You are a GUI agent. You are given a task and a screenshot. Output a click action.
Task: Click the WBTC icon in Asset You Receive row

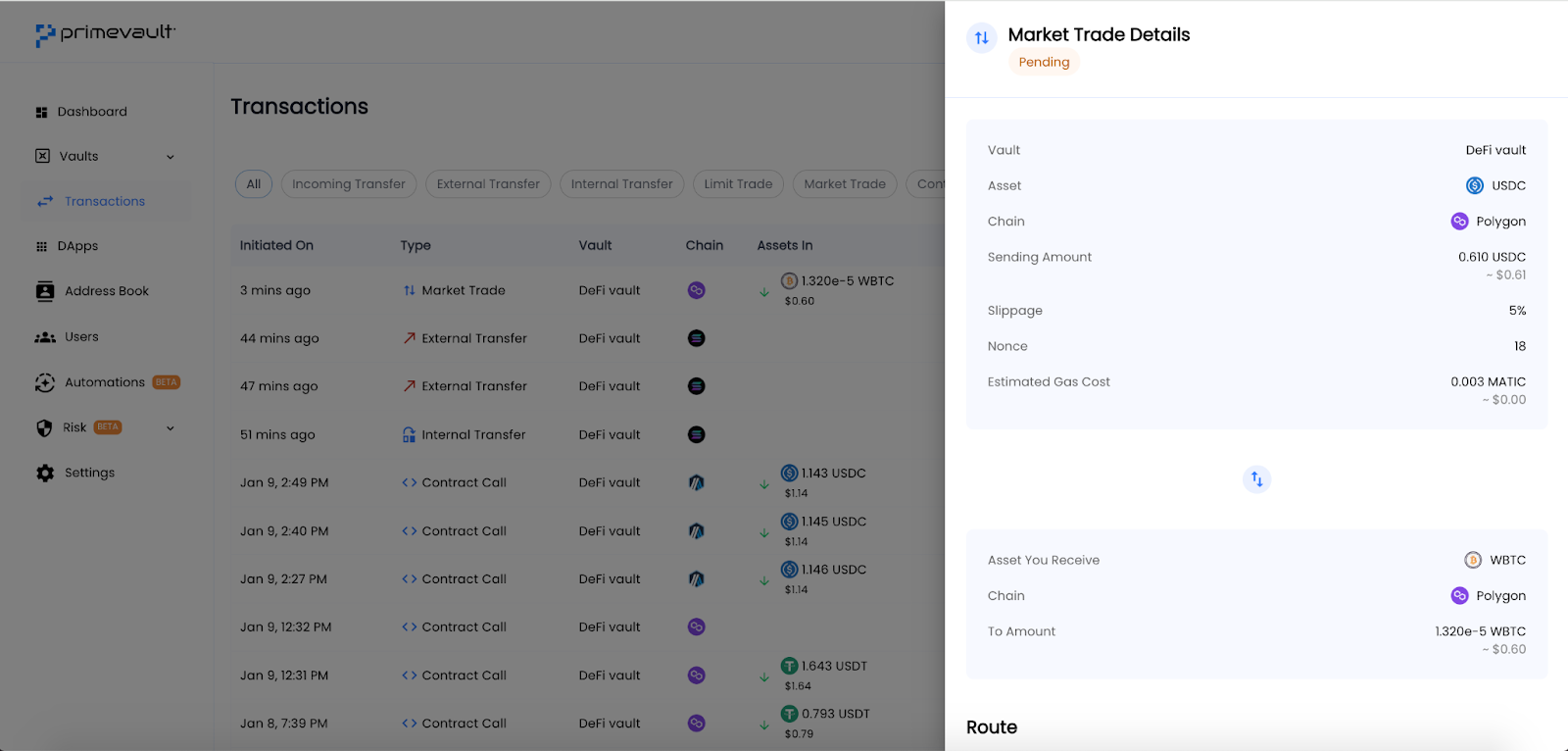[1473, 560]
